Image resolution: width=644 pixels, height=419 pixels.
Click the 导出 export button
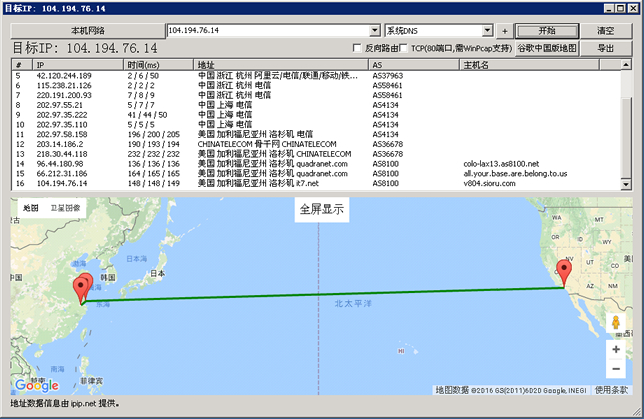point(606,48)
